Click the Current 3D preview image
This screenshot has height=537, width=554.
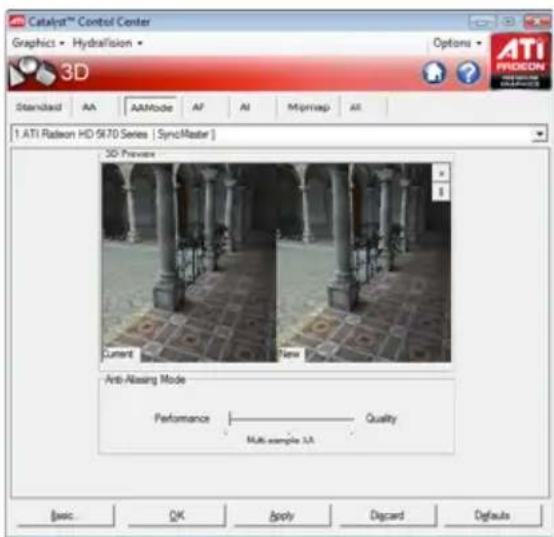(x=189, y=262)
